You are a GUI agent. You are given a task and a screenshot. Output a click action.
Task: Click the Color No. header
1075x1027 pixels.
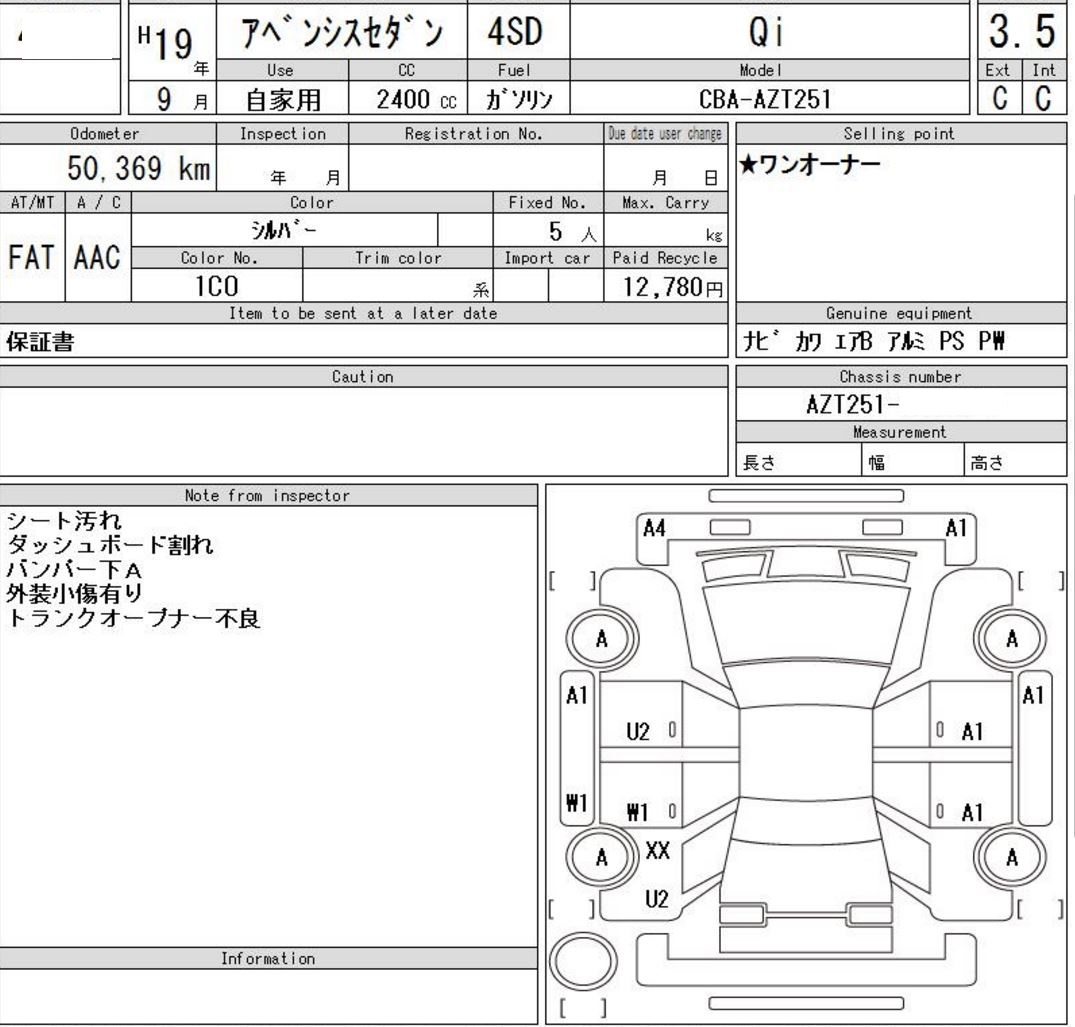219,258
